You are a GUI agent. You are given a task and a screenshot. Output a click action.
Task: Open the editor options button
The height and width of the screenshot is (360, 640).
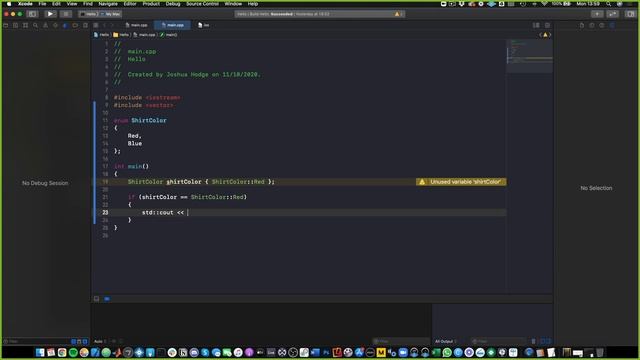(536, 25)
